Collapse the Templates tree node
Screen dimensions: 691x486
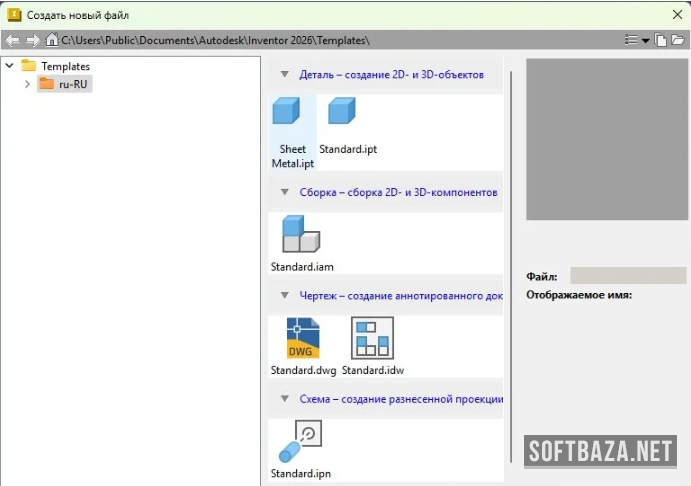pos(9,66)
